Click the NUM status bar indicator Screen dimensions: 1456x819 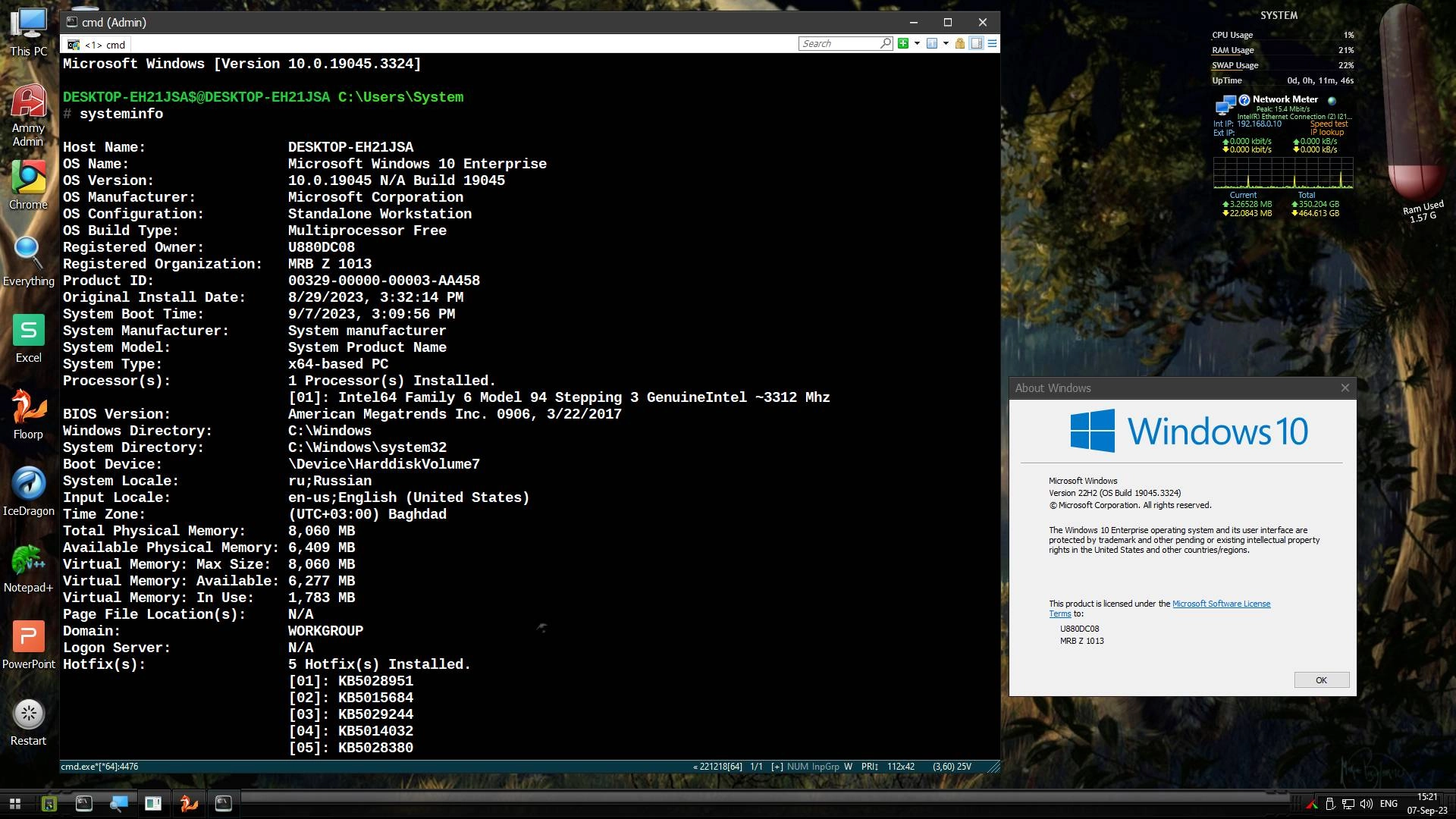[797, 767]
